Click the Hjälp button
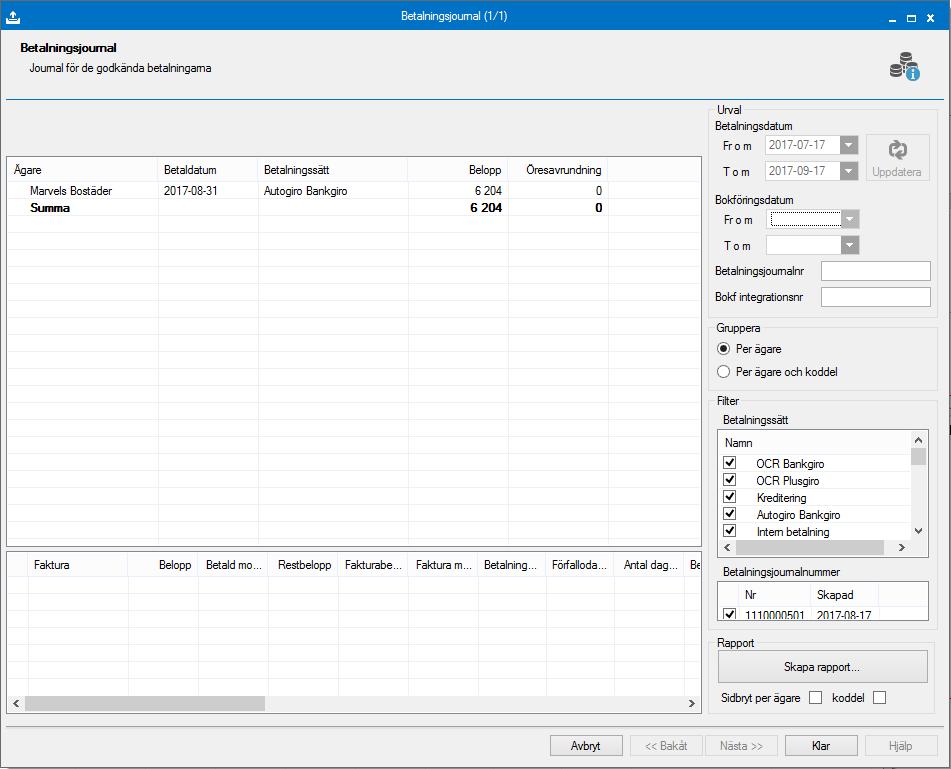Viewport: 951px width, 769px height. click(x=901, y=746)
